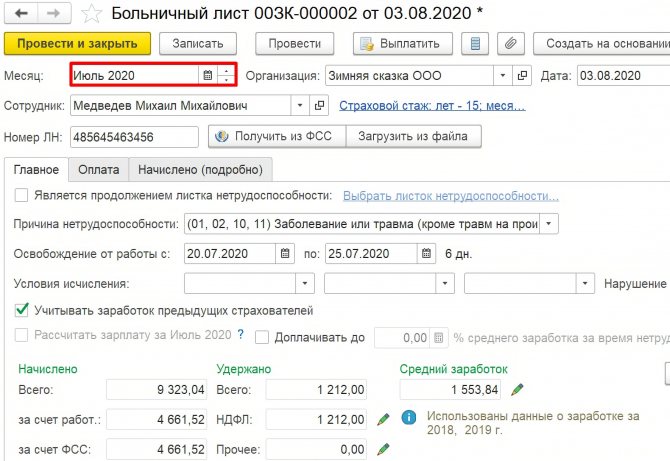This screenshot has width=670, height=461.
Task: Expand the Организация dropdown list
Action: coord(499,75)
